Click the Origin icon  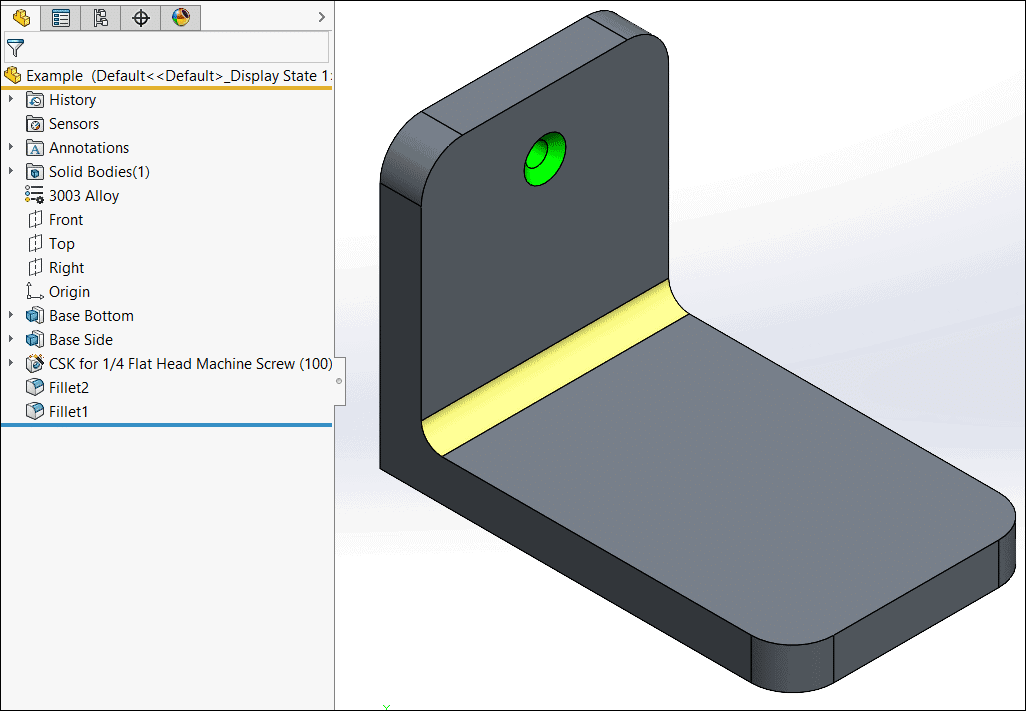(x=35, y=291)
